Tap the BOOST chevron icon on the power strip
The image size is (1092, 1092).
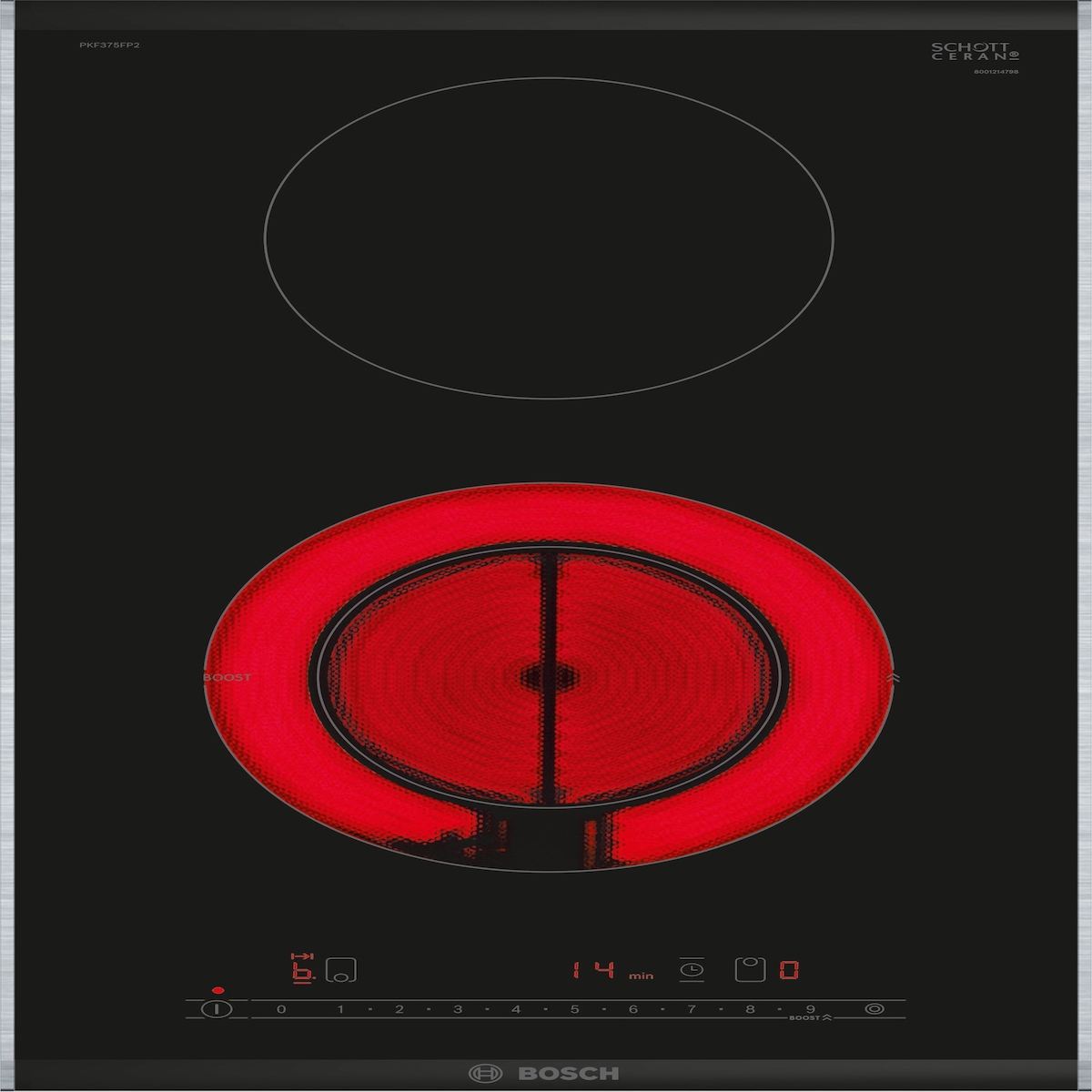(826, 1017)
